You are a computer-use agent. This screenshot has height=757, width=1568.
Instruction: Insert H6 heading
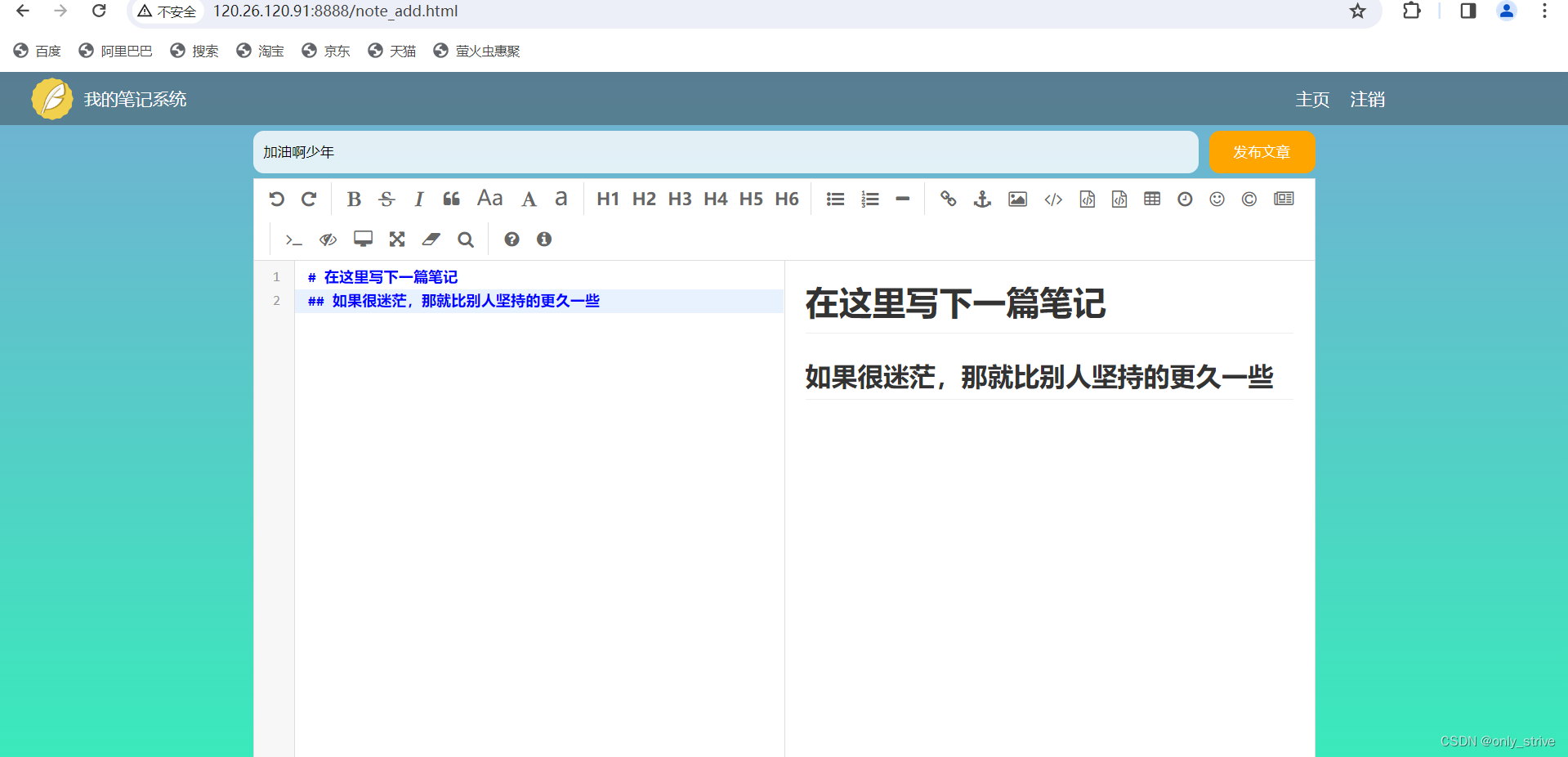[787, 199]
